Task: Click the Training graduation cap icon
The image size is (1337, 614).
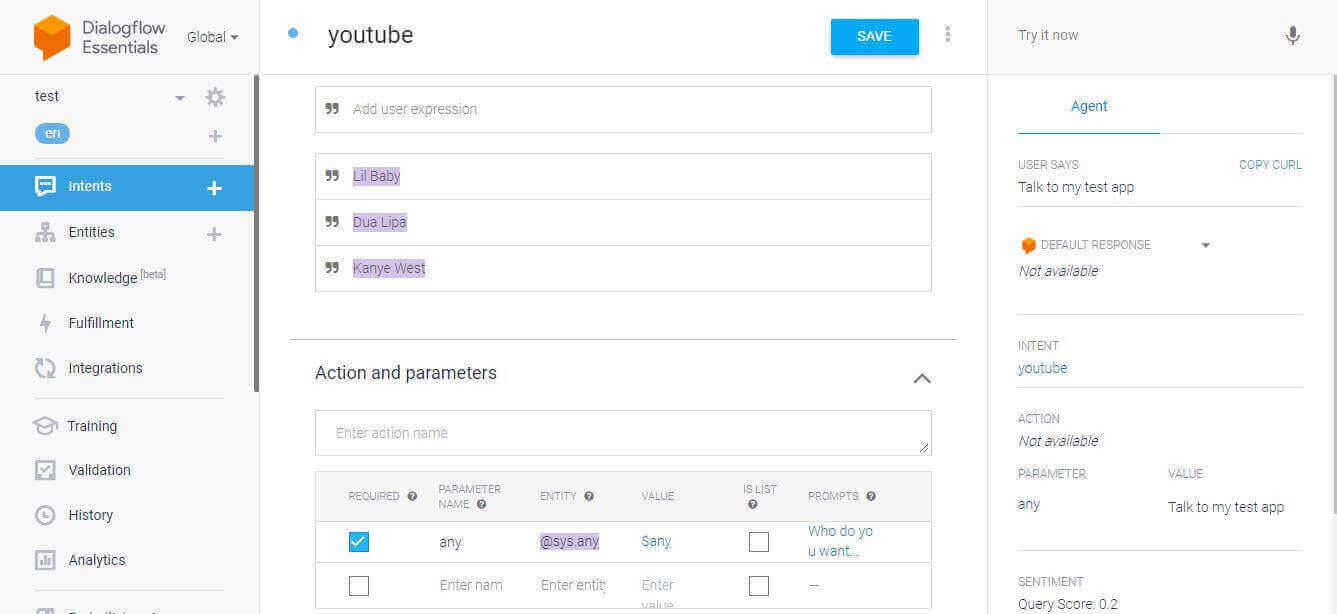Action: pyautogui.click(x=45, y=426)
